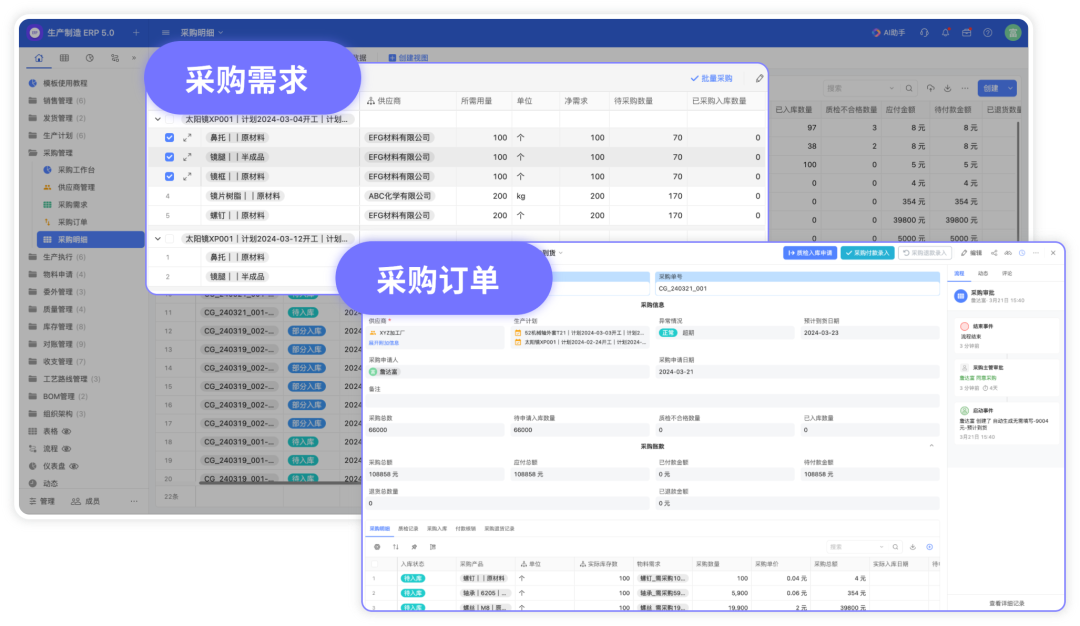Collapse the 计划2024-03-12开工 group
The width and height of the screenshot is (1080, 626).
tap(158, 239)
